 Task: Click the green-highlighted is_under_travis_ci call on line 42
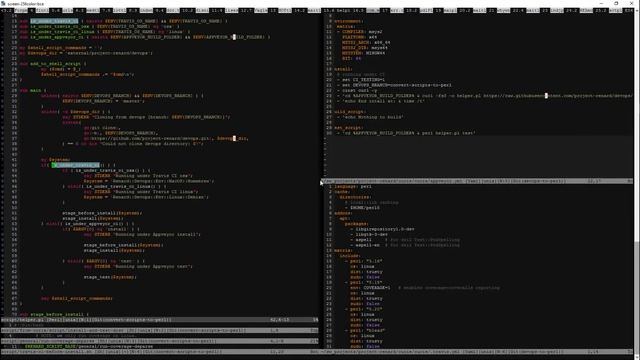pyautogui.click(x=76, y=165)
